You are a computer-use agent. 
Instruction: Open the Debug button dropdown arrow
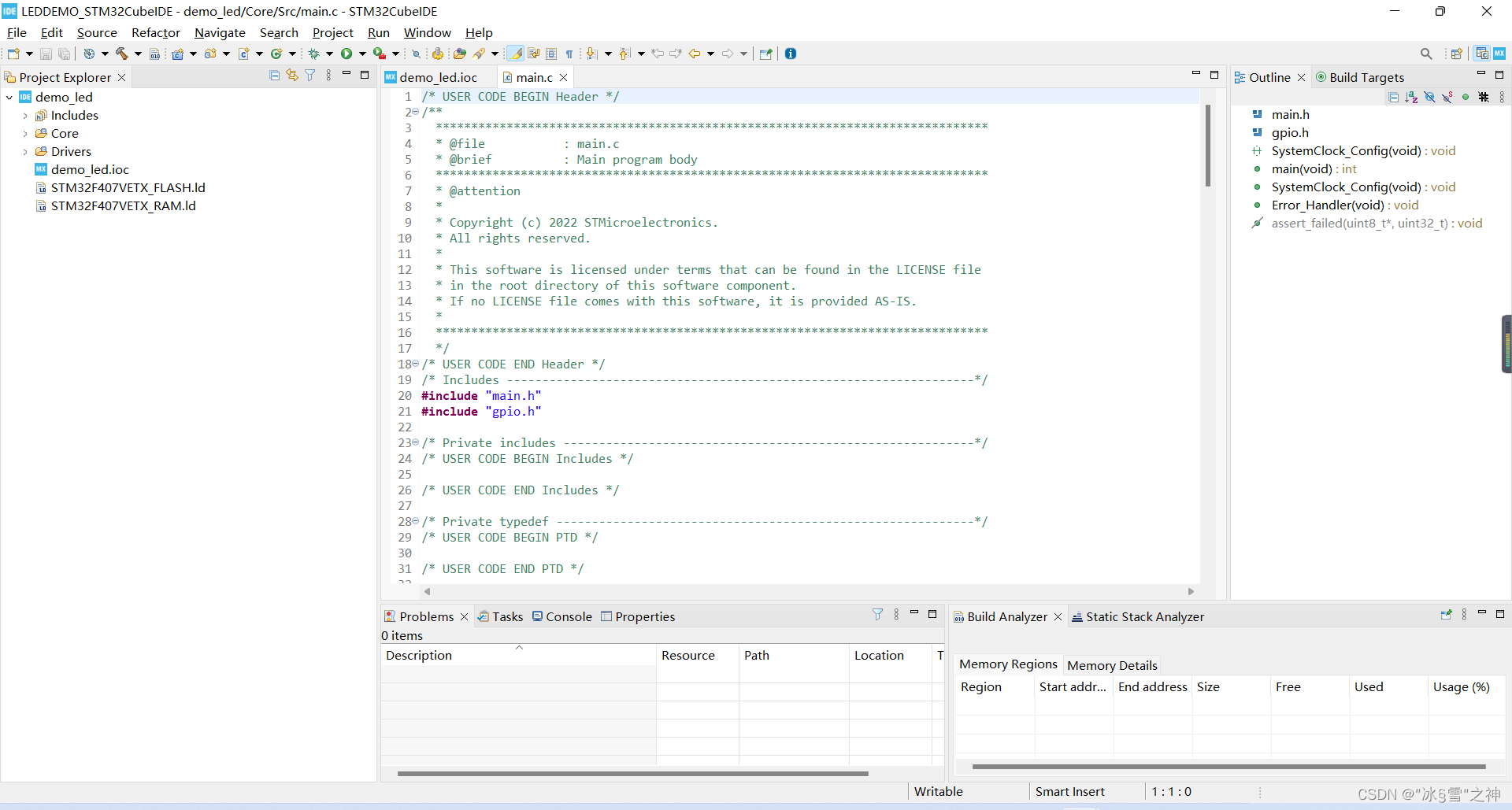[329, 54]
